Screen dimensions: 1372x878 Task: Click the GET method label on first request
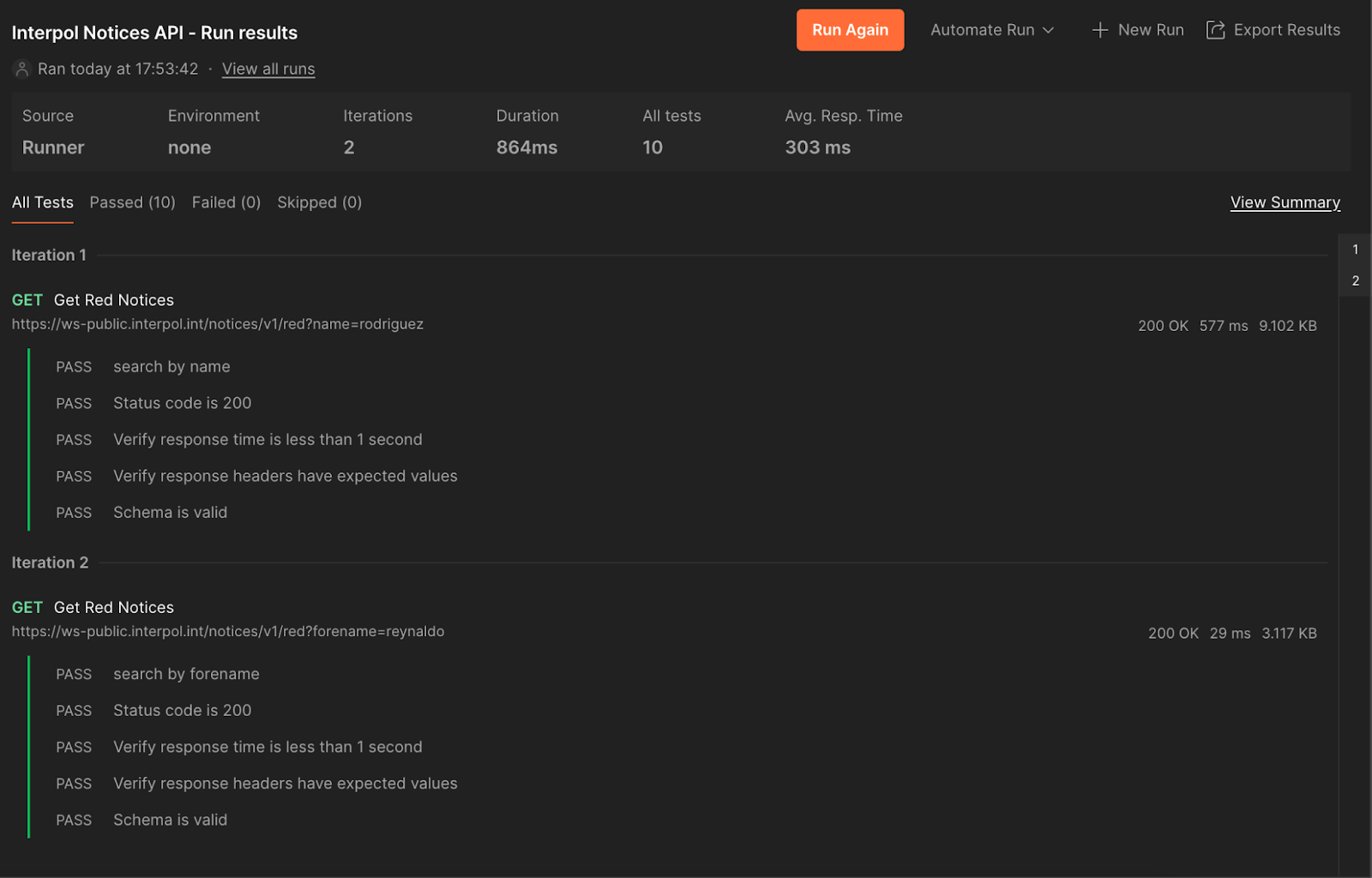[x=27, y=299]
